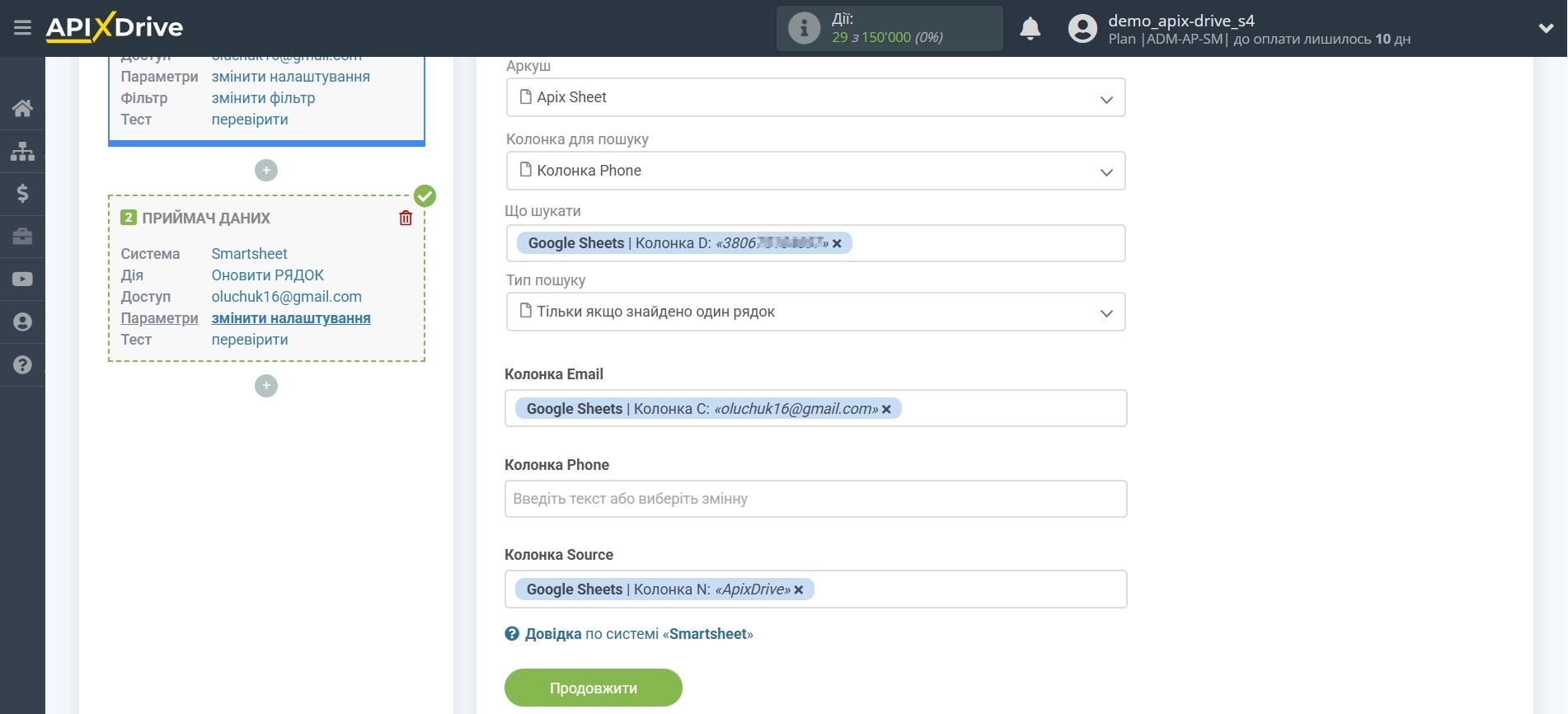Click the green completed checkmark badge
The width and height of the screenshot is (1568, 714).
point(425,195)
